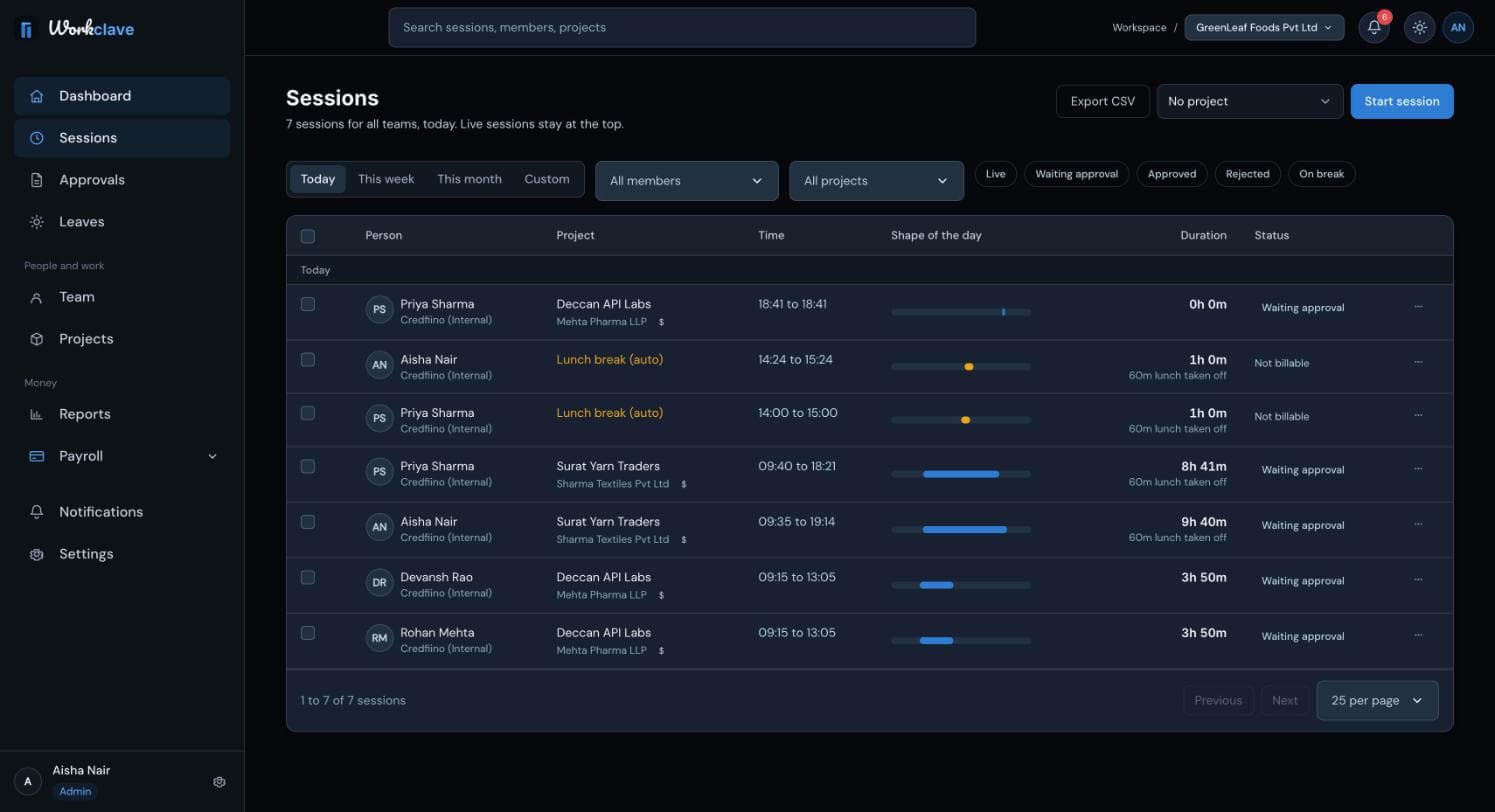1495x812 pixels.
Task: Check Priya Sharma 18:41 to 18:41 row
Action: pos(308,304)
